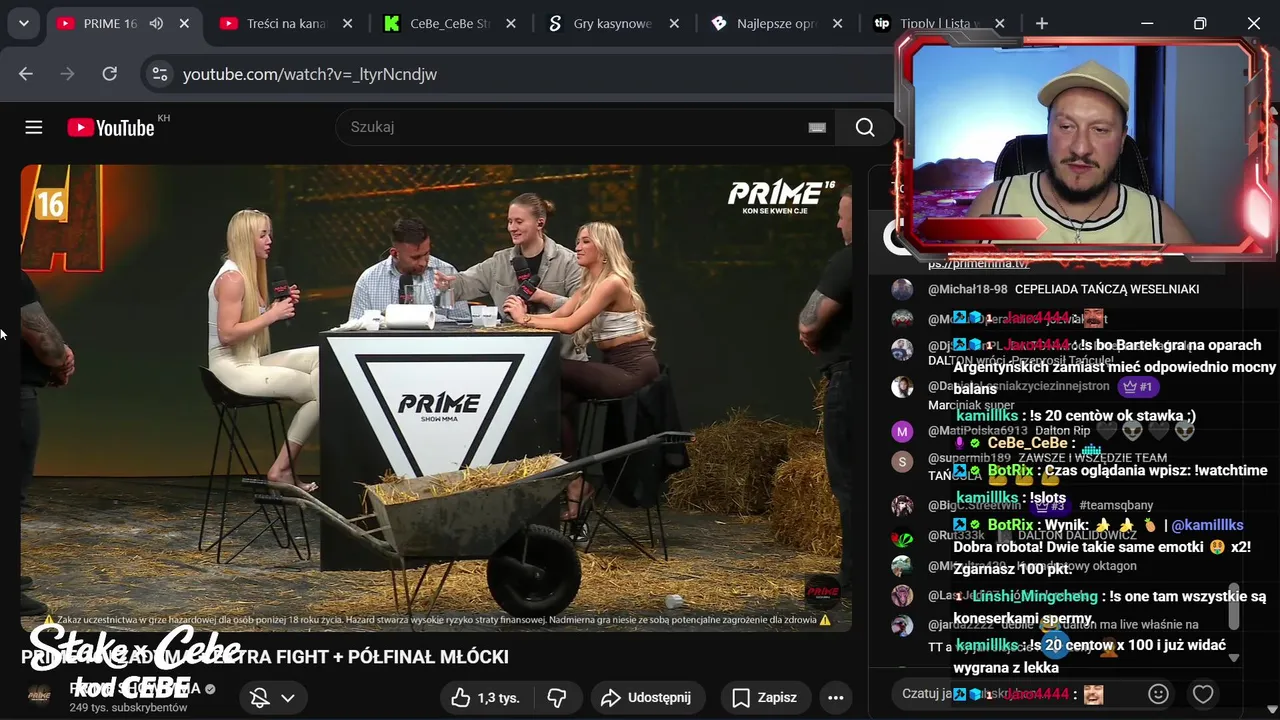Open supermib189 chat avatar
Screen dimensions: 1280x720
[903, 461]
